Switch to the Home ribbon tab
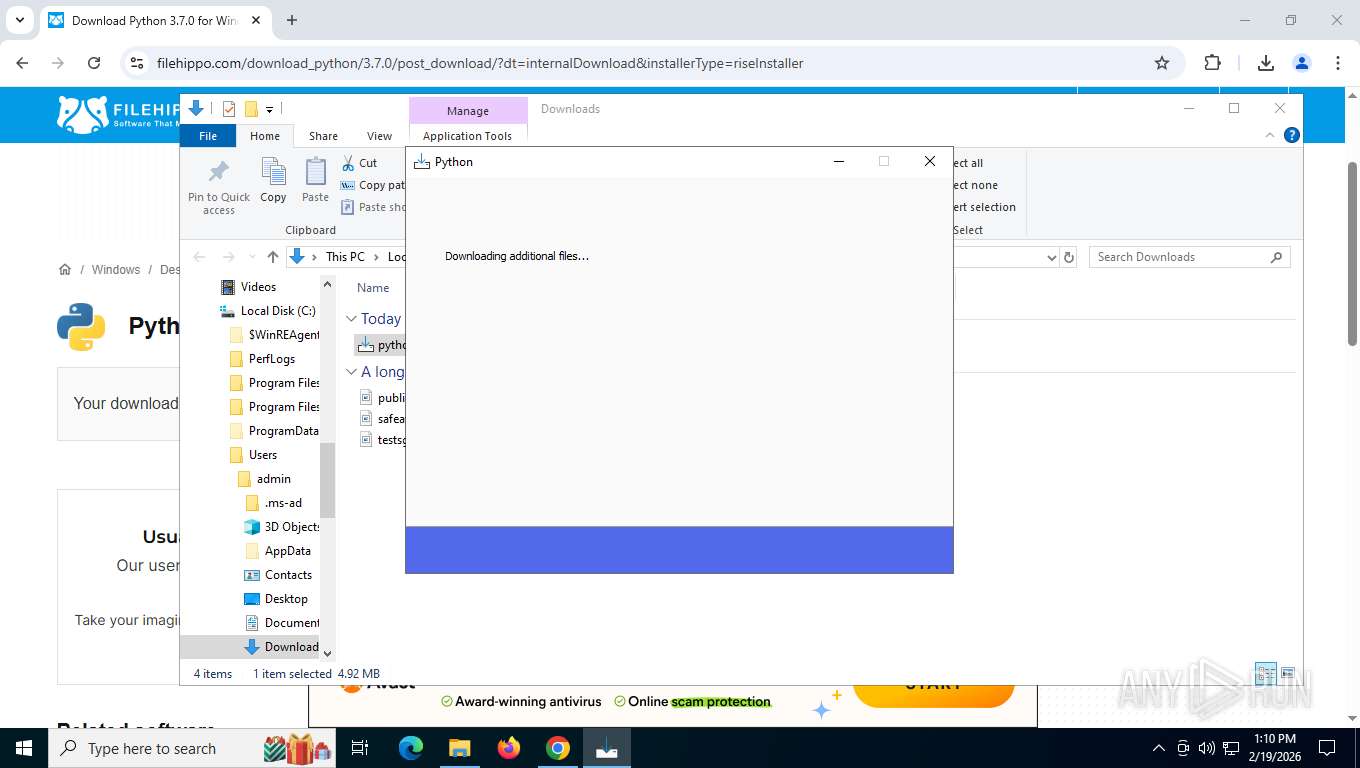Image resolution: width=1360 pixels, height=768 pixels. coord(265,136)
